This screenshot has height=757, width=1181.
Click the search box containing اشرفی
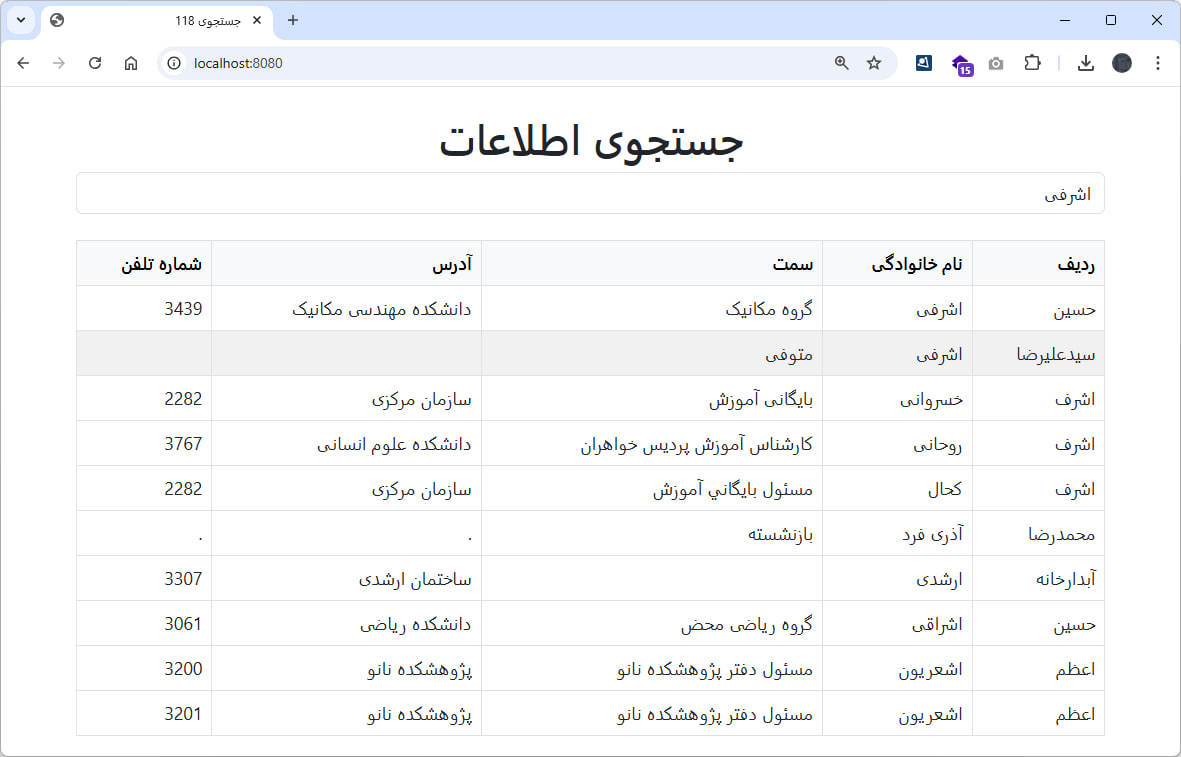tap(590, 194)
